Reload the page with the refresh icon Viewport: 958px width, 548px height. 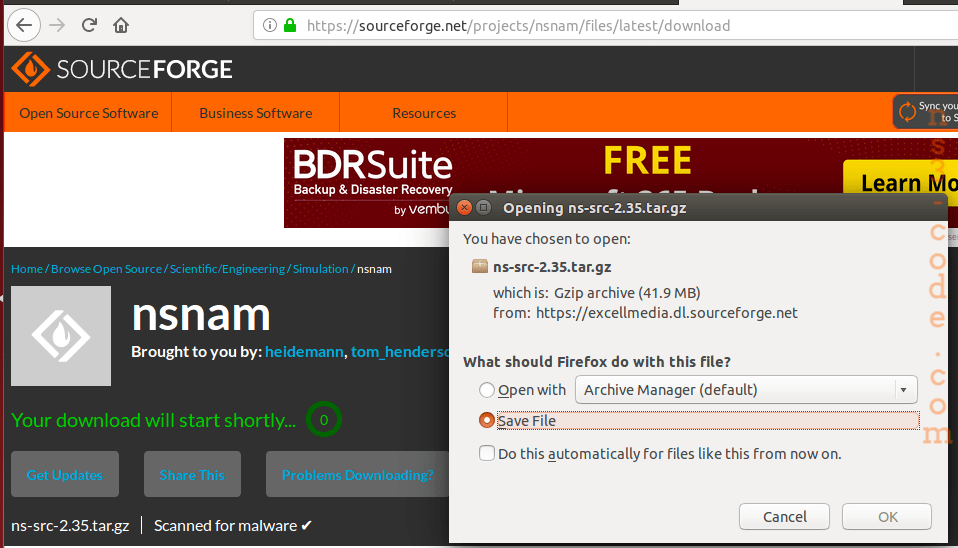click(x=89, y=25)
